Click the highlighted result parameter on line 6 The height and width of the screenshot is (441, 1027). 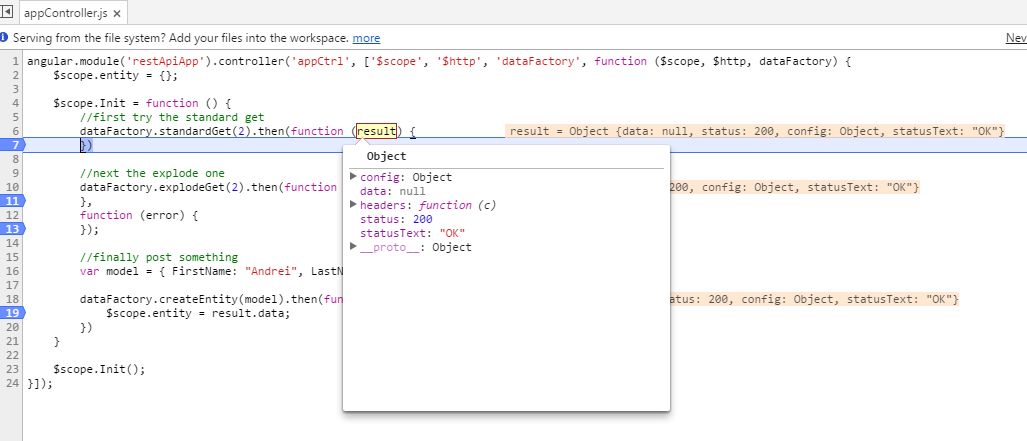(x=376, y=131)
